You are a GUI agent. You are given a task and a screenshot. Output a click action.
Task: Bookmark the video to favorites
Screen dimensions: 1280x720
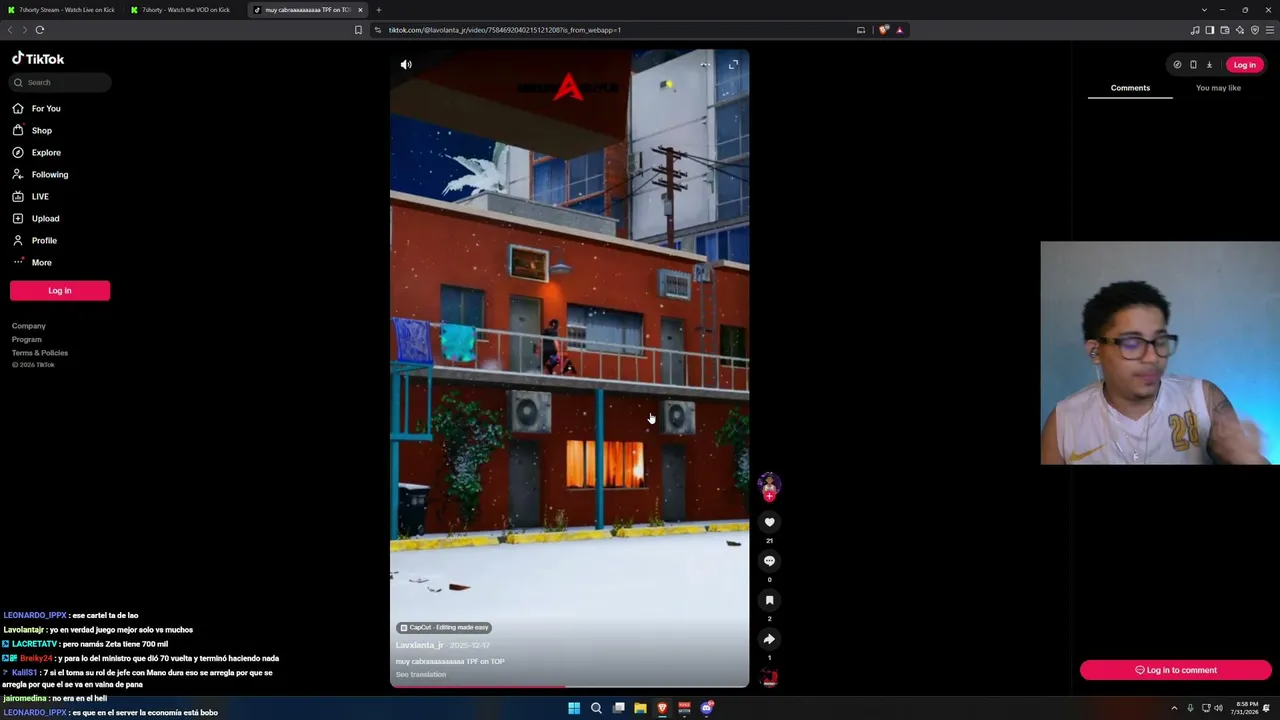point(769,600)
